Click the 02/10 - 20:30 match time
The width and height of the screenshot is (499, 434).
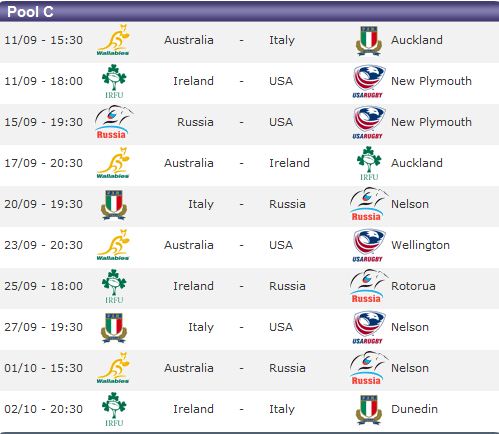tap(43, 409)
